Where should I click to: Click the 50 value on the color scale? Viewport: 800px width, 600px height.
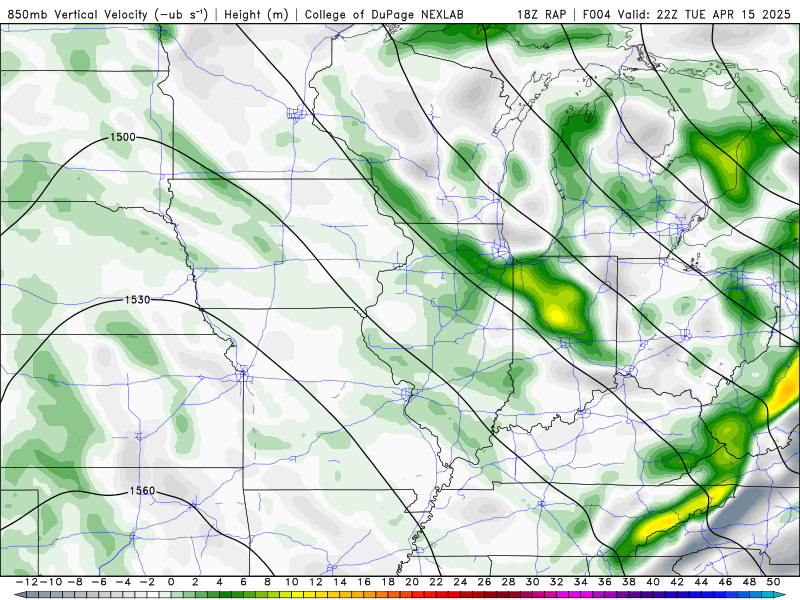coord(773,582)
